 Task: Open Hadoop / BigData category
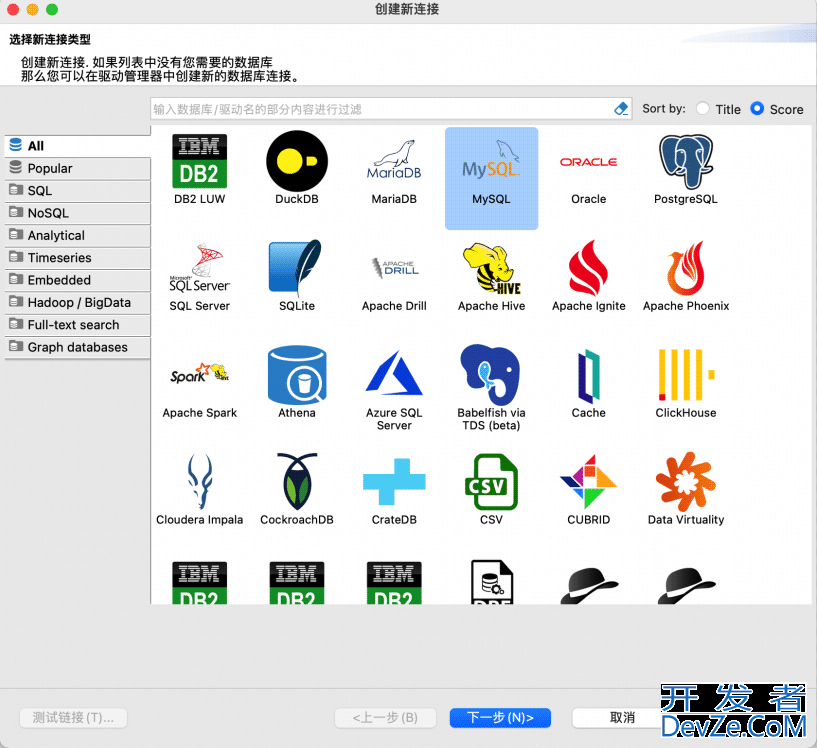(x=78, y=303)
